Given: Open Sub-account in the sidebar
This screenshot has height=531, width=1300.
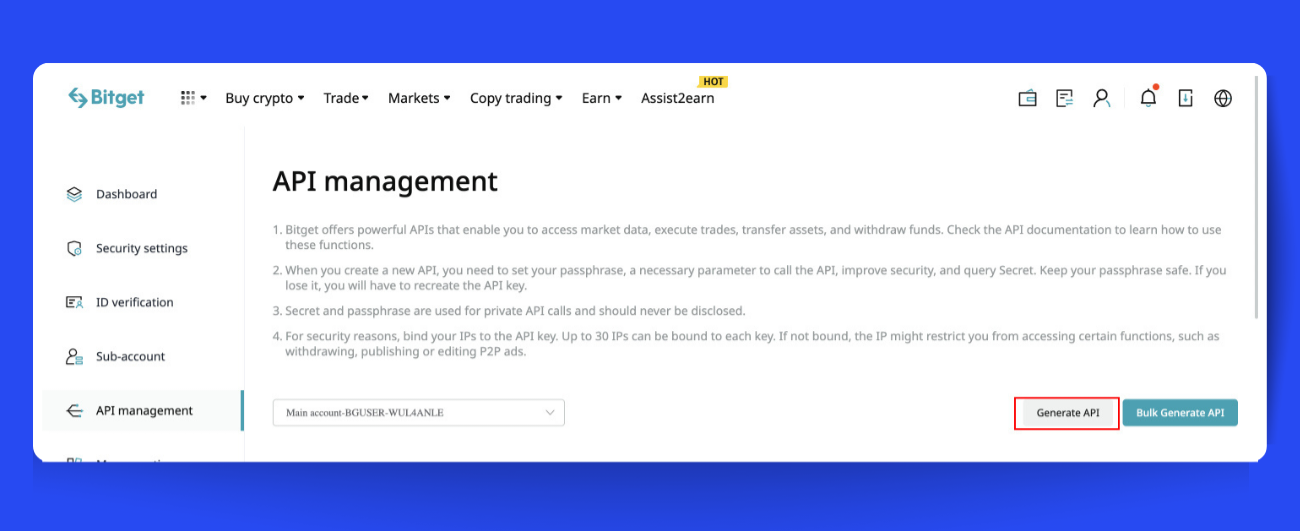Looking at the screenshot, I should pos(131,356).
